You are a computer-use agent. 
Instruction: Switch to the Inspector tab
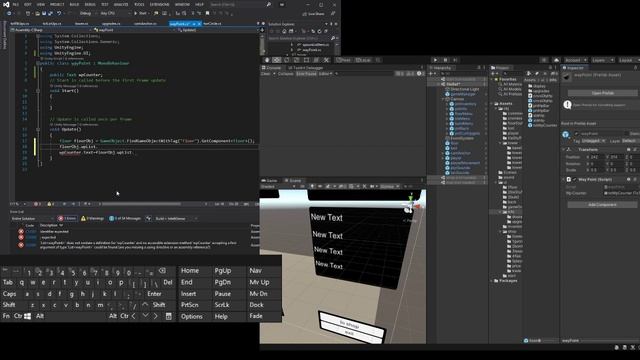(x=573, y=68)
